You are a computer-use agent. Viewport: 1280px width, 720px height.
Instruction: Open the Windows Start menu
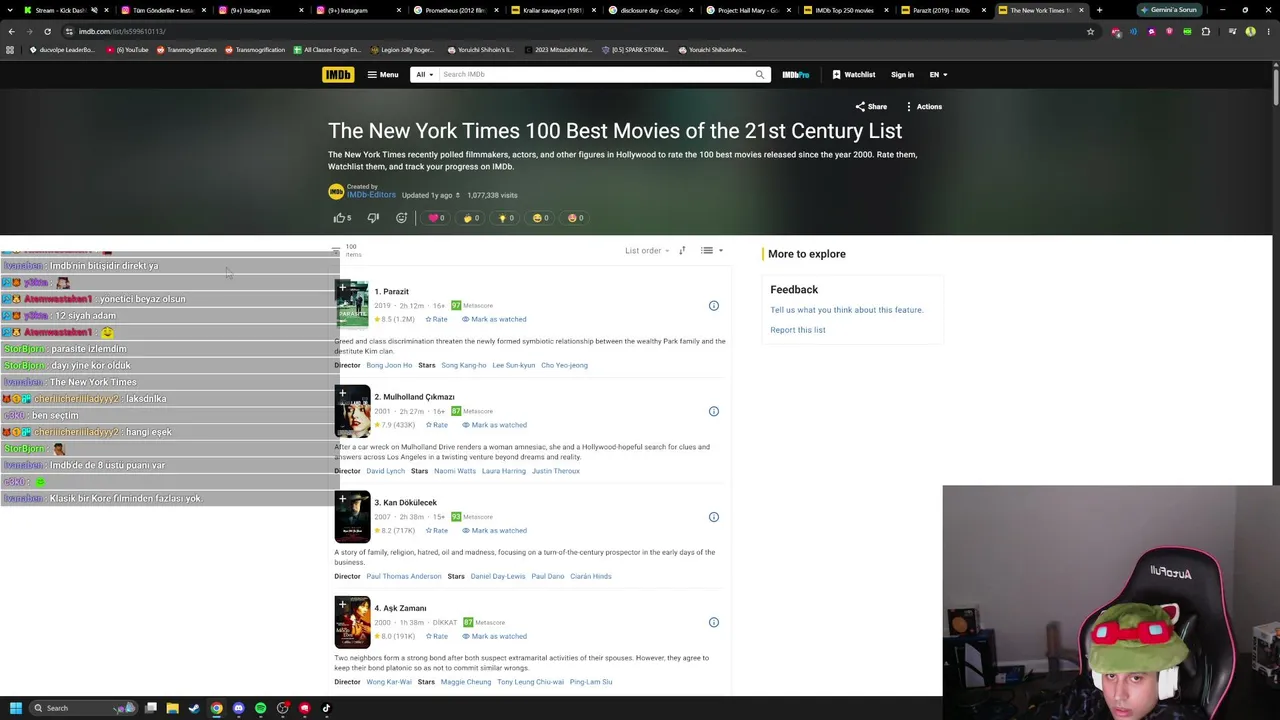point(15,708)
